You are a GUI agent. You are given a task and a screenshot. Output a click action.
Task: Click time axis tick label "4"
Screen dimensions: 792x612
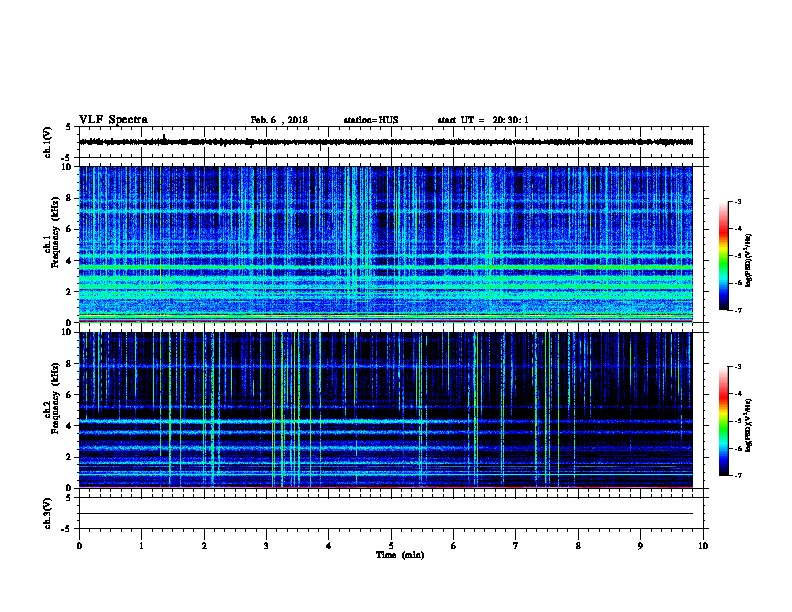[329, 546]
